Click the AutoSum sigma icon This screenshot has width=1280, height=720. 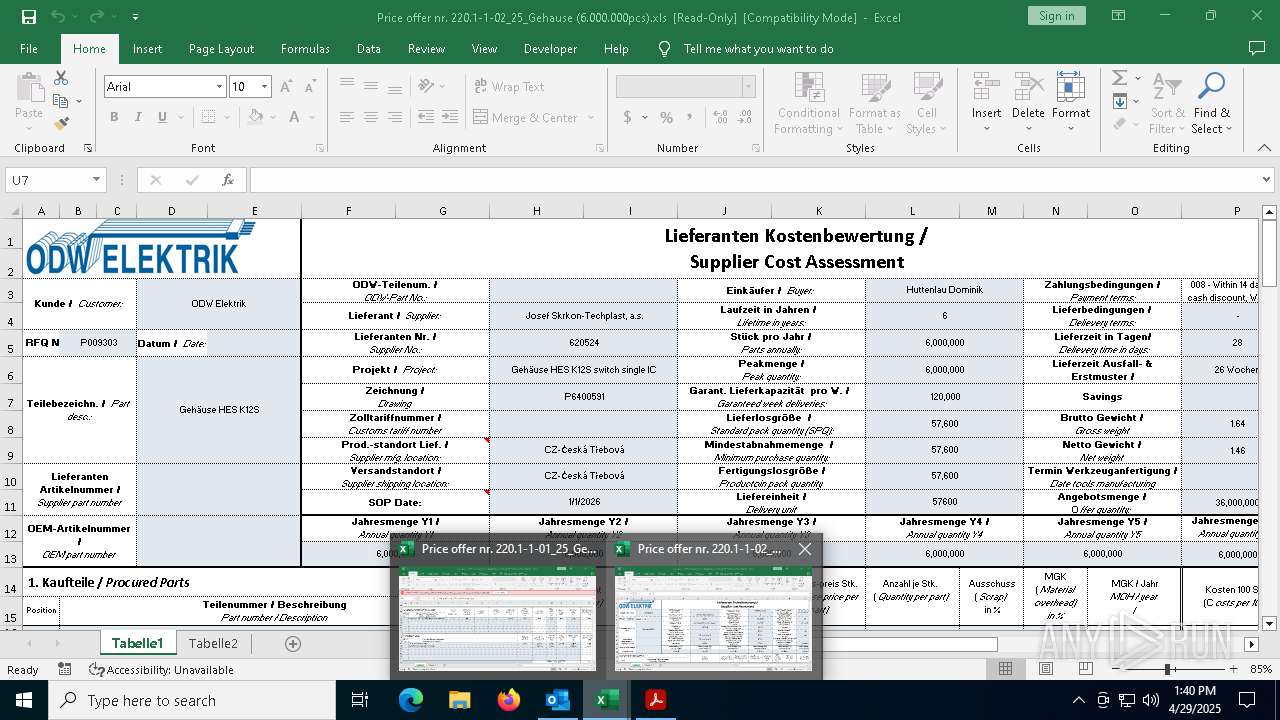point(1118,78)
